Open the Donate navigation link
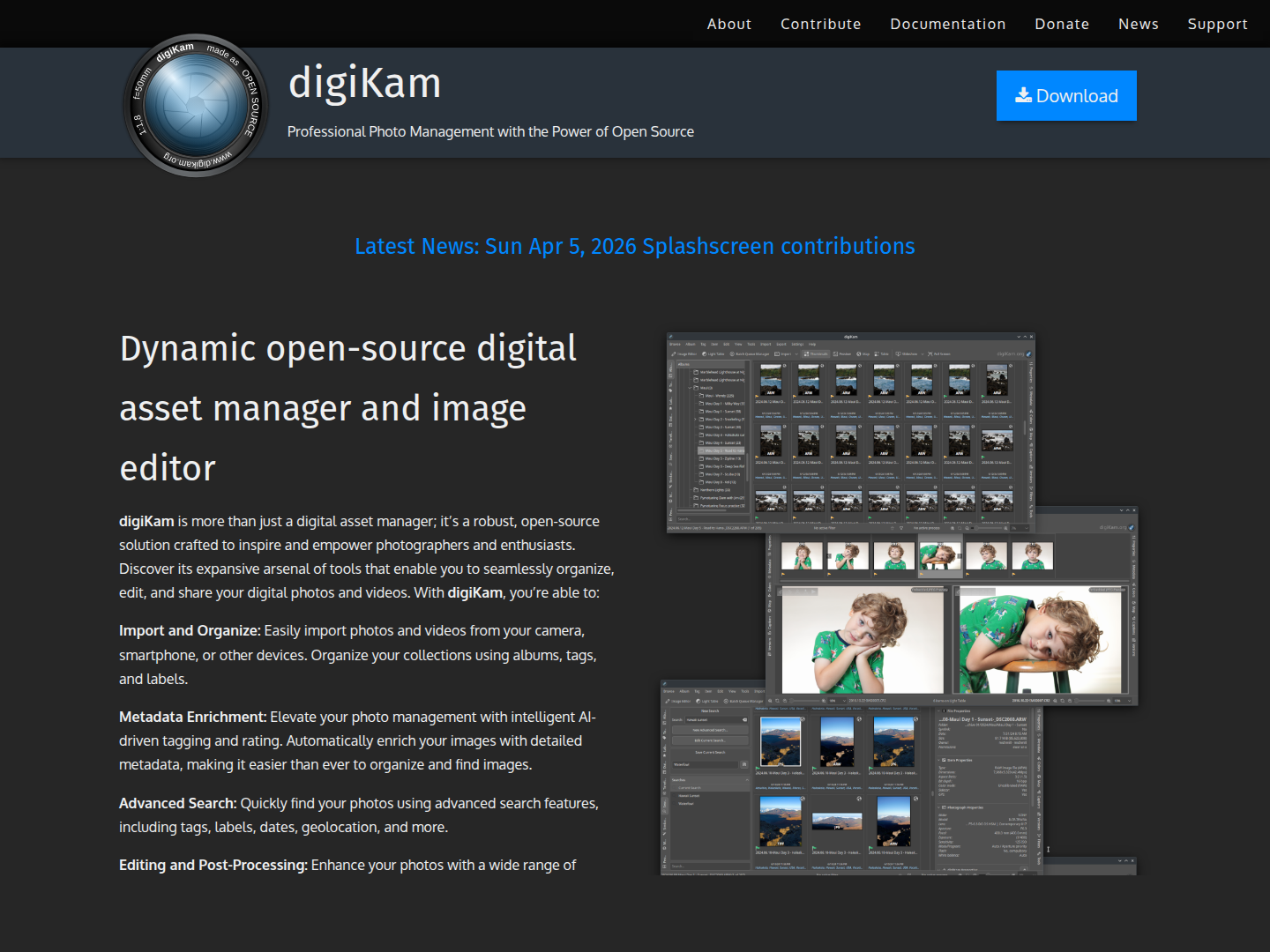This screenshot has width=1270, height=952. click(x=1062, y=24)
